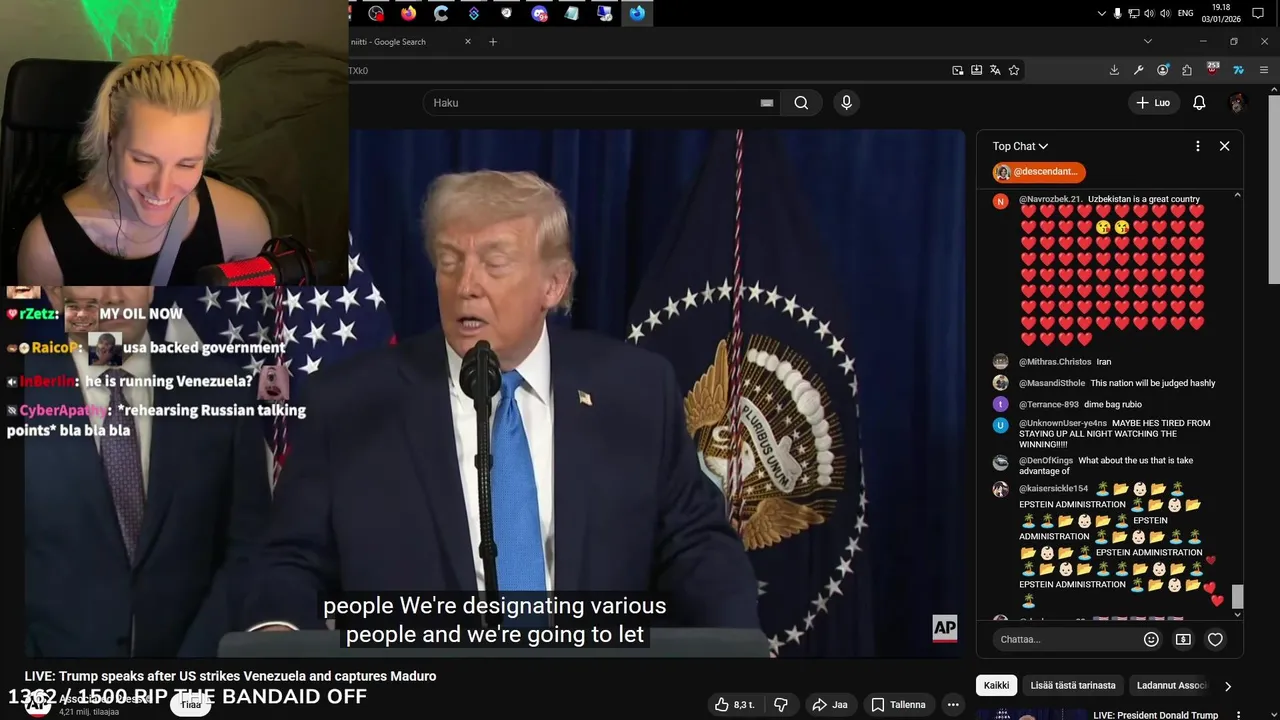Open the Super Chat dollar icon
This screenshot has height=720, width=1280.
1183,639
